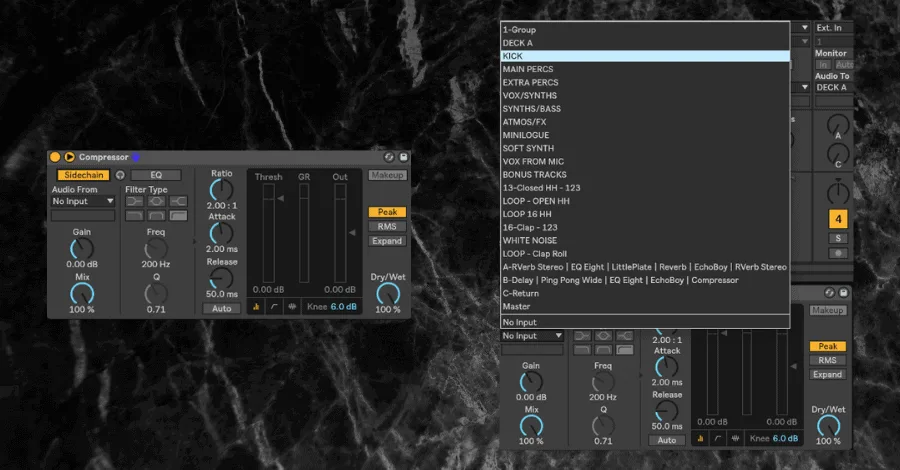Show transfer curve view in right Compressor
The image size is (900, 470).
tap(718, 438)
